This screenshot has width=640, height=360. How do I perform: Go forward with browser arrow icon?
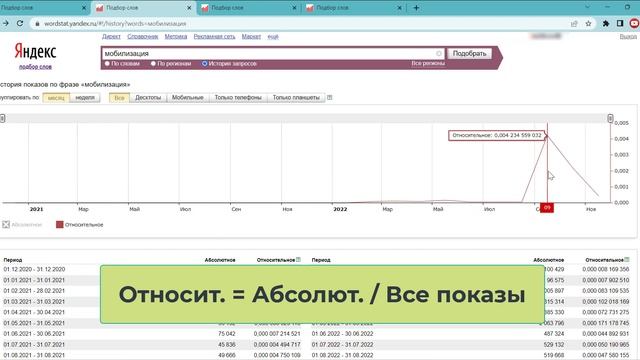coord(6,24)
